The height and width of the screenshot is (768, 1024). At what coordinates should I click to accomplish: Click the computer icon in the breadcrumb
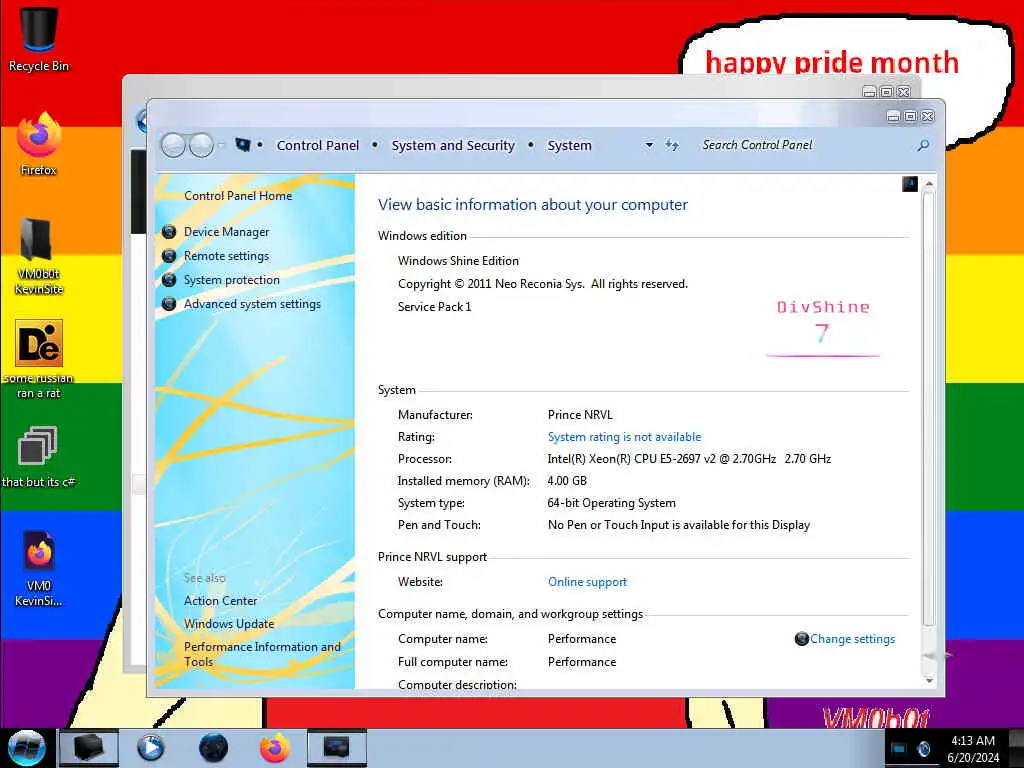pos(243,145)
